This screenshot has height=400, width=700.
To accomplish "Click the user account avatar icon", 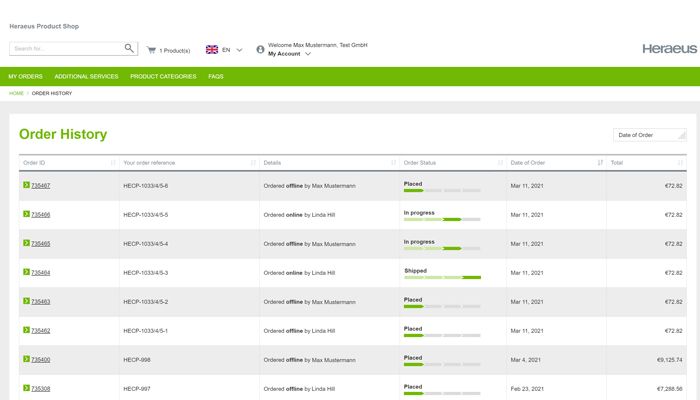I will click(x=260, y=49).
